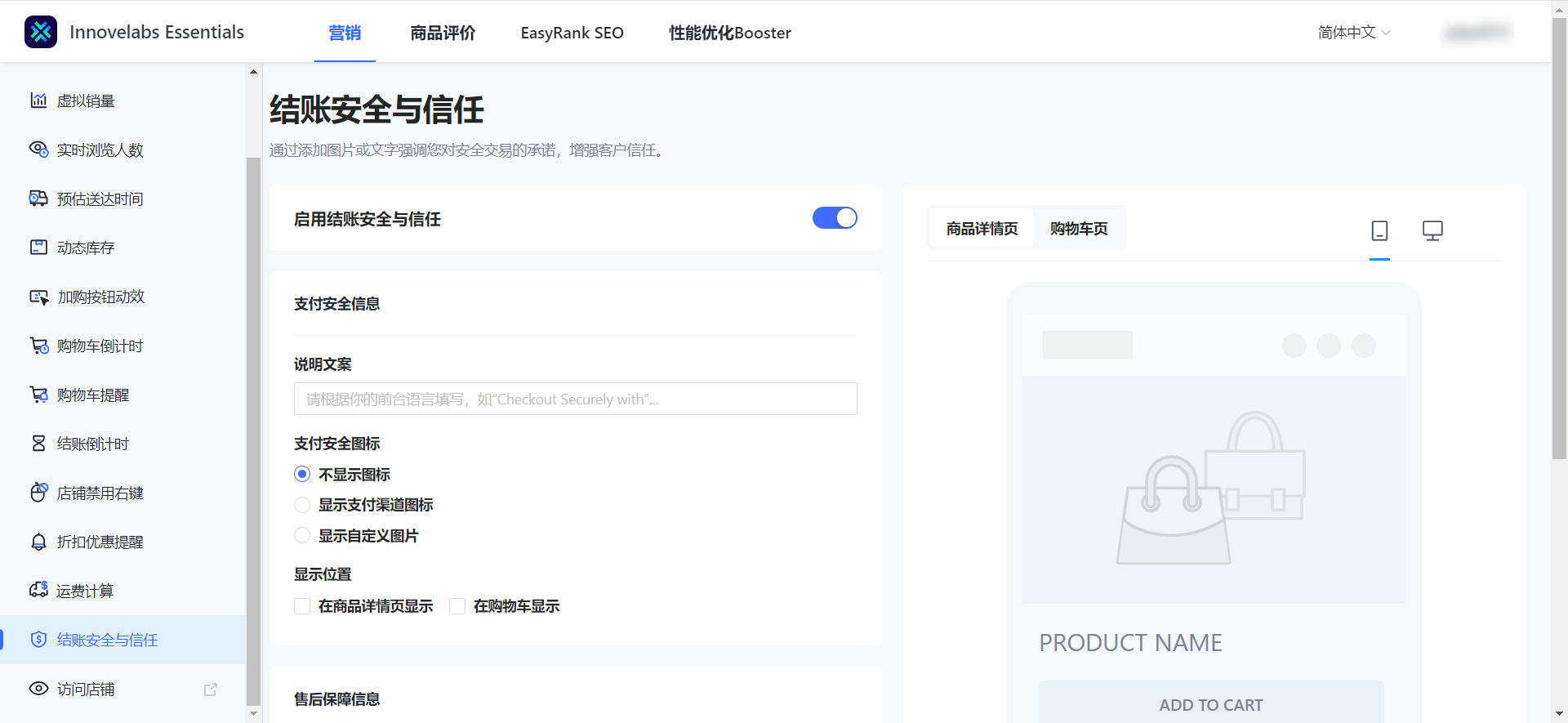Image resolution: width=1568 pixels, height=723 pixels.
Task: Click external link icon beside 访问店铺
Action: pyautogui.click(x=211, y=690)
